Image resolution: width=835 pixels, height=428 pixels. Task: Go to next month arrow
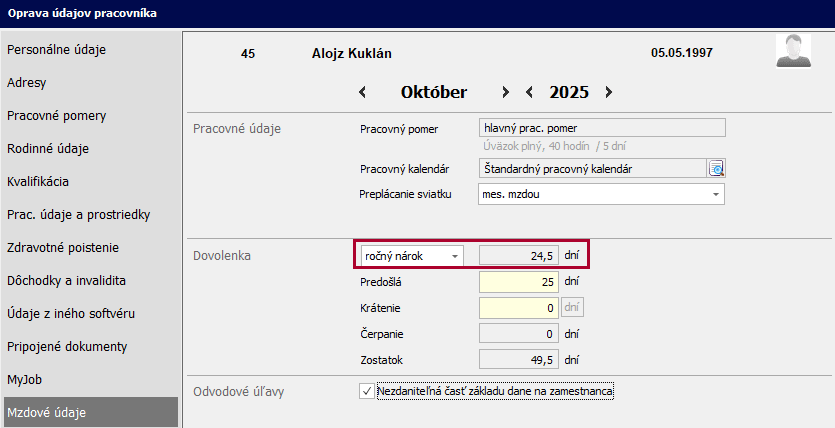(506, 92)
